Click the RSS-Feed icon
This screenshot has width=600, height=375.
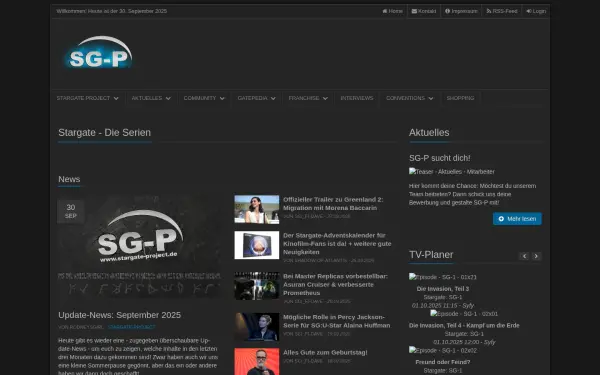click(489, 11)
